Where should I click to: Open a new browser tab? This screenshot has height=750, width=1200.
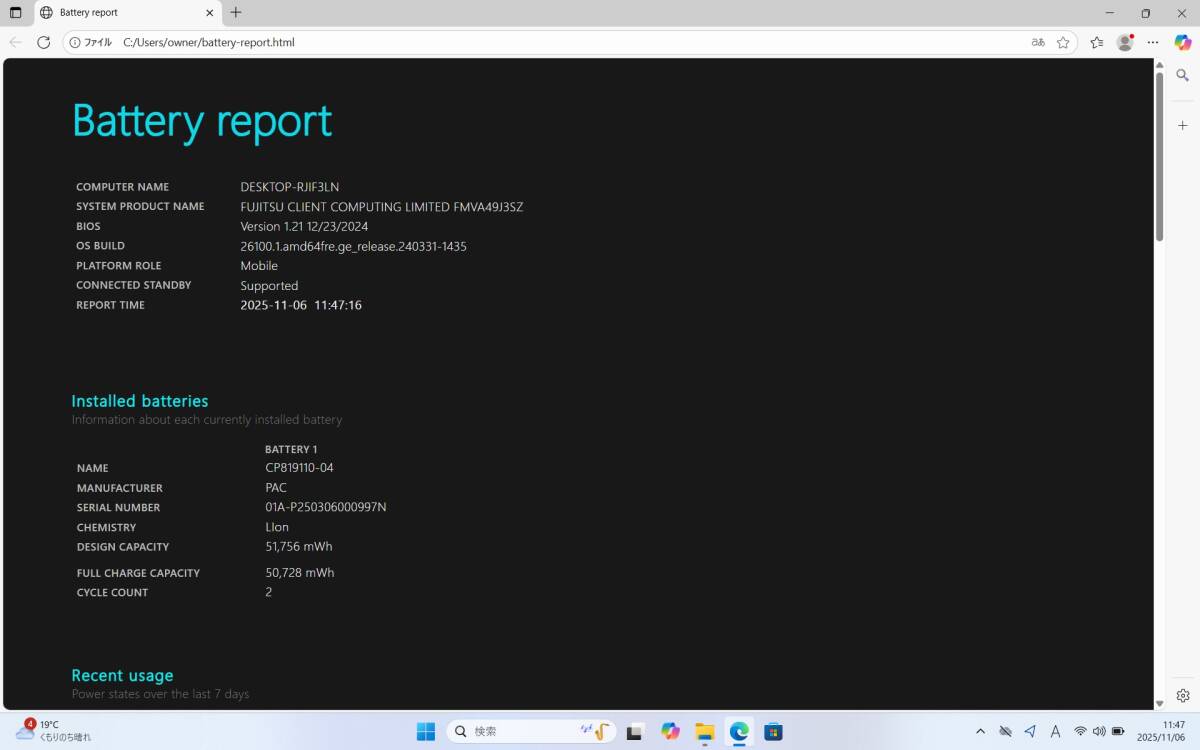pos(236,13)
